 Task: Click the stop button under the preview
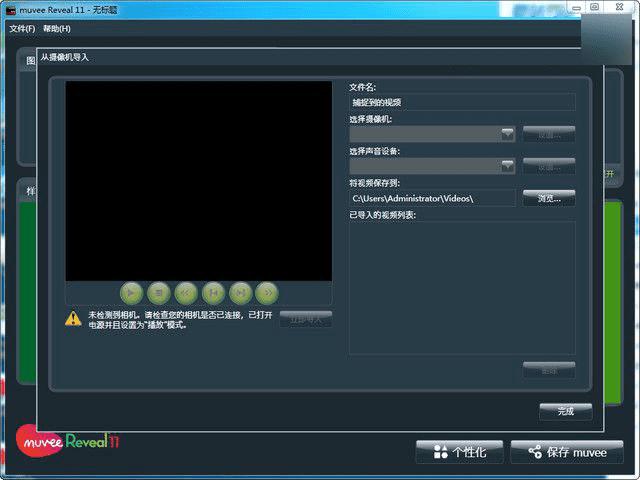point(158,293)
